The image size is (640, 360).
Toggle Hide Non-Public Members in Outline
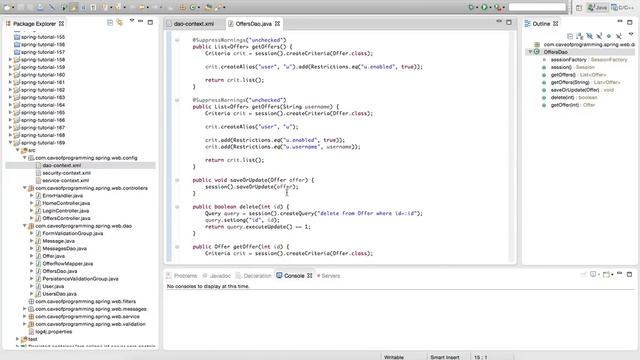[609, 36]
